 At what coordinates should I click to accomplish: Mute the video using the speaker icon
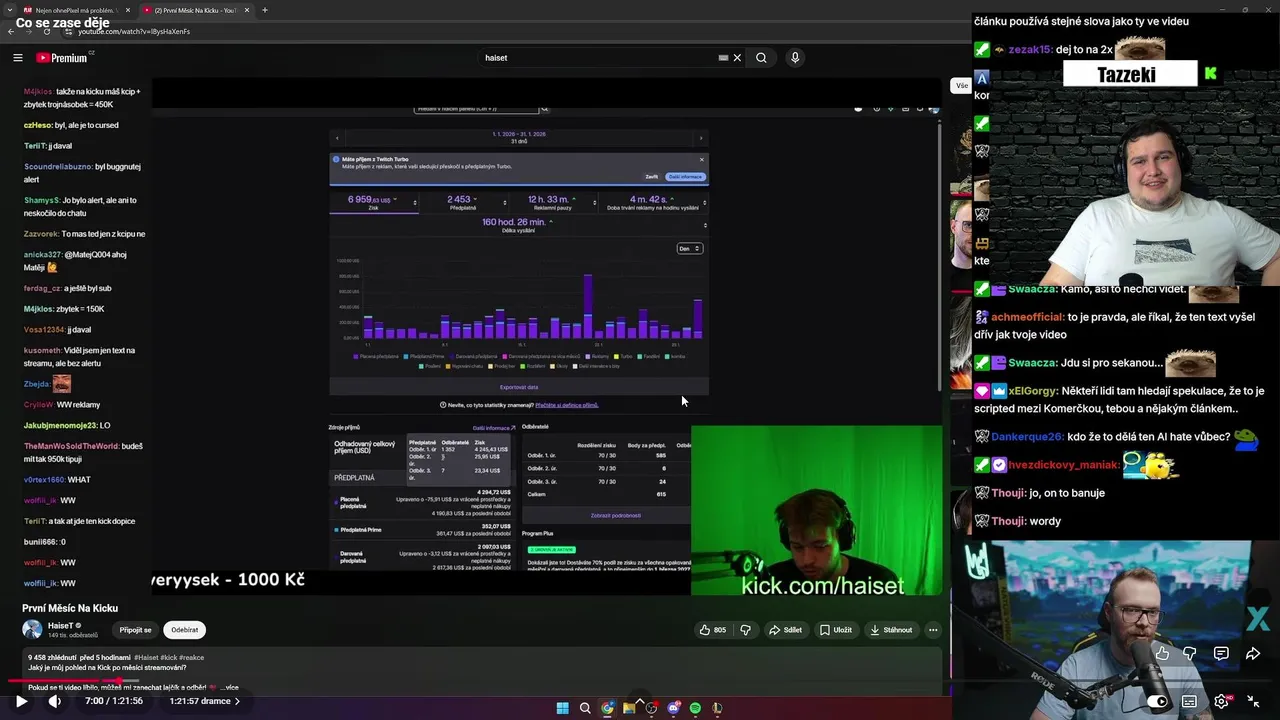55,701
